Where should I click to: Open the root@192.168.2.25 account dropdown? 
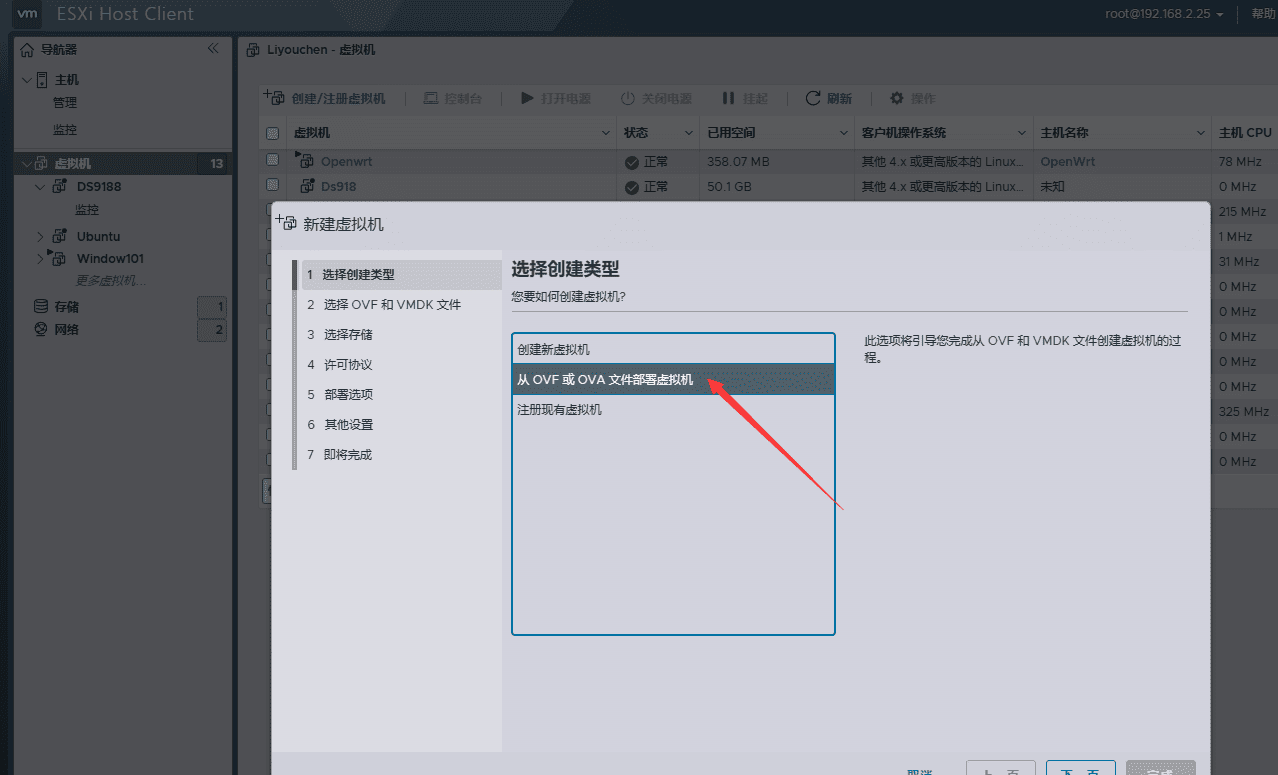[1163, 15]
